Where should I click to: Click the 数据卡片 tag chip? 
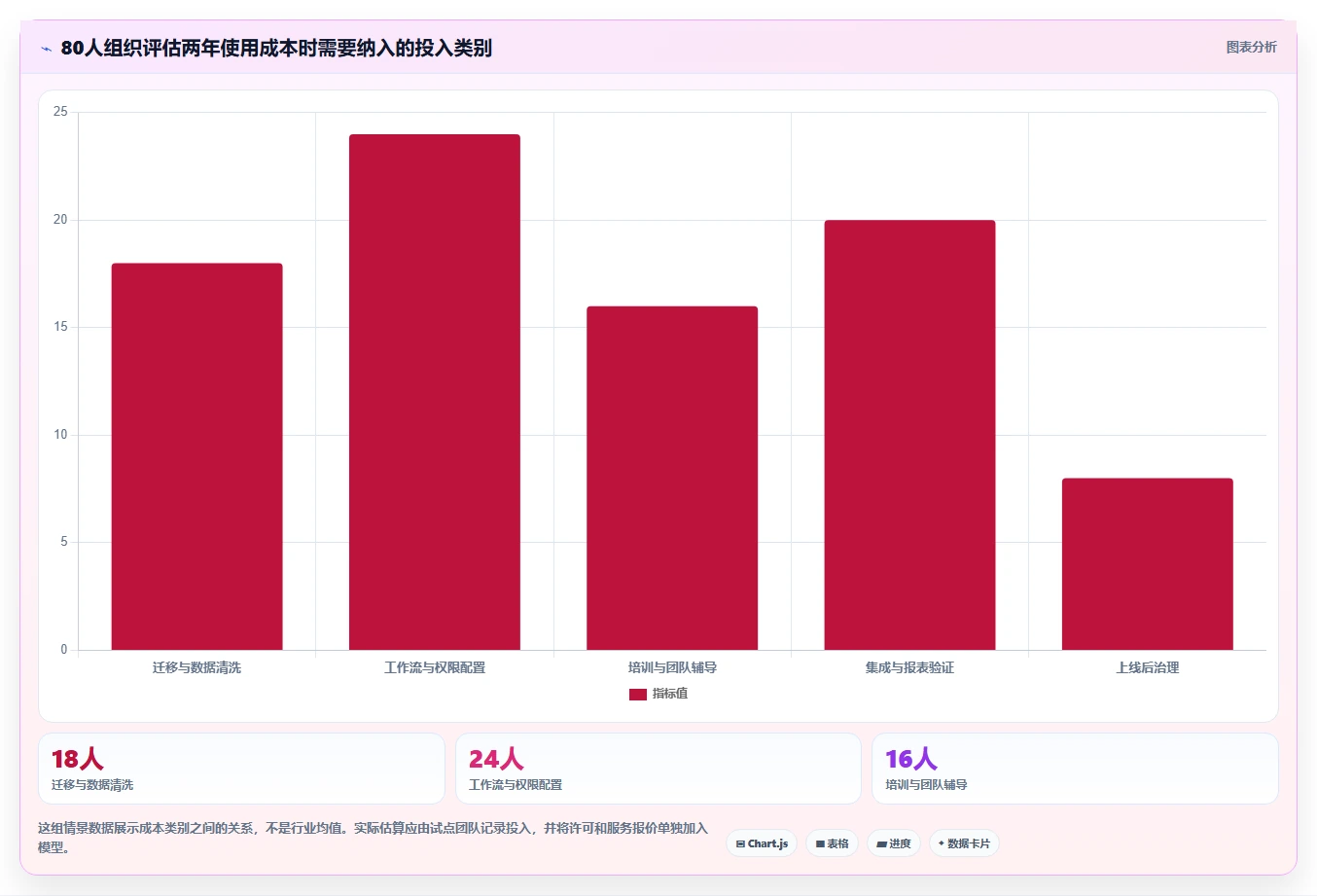coord(964,843)
